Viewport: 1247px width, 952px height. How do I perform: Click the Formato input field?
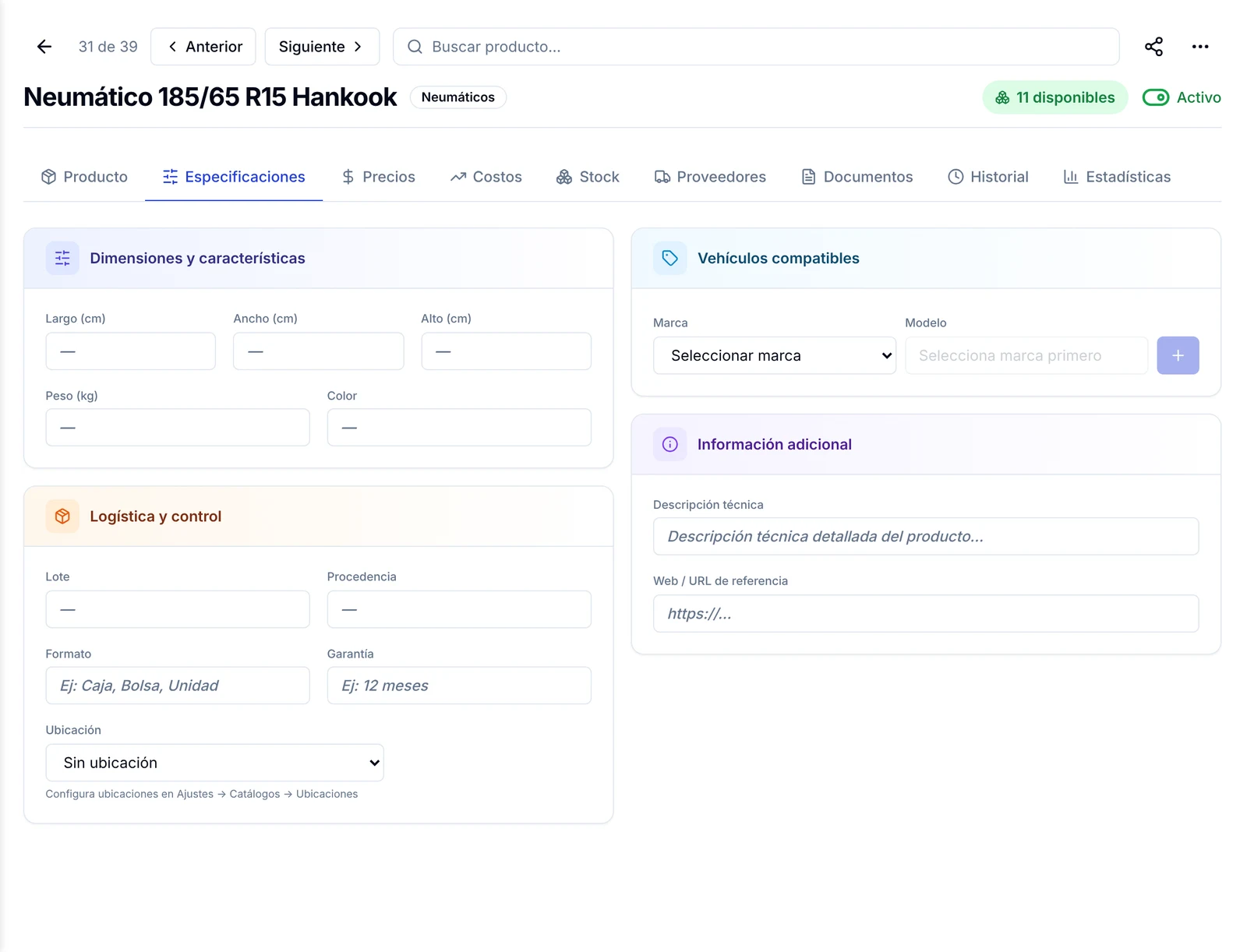178,686
